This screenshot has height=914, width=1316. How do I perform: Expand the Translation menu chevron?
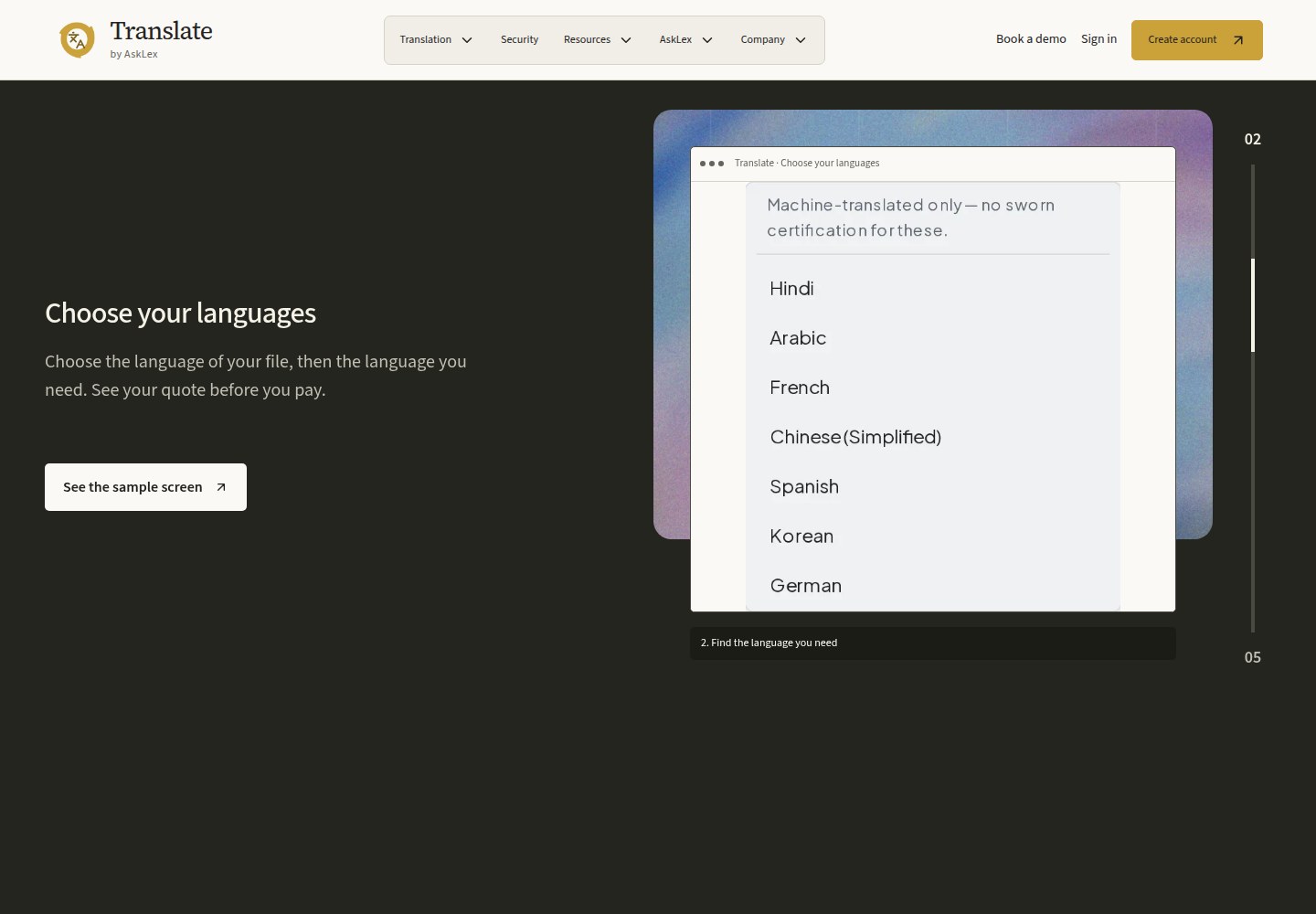pyautogui.click(x=467, y=40)
